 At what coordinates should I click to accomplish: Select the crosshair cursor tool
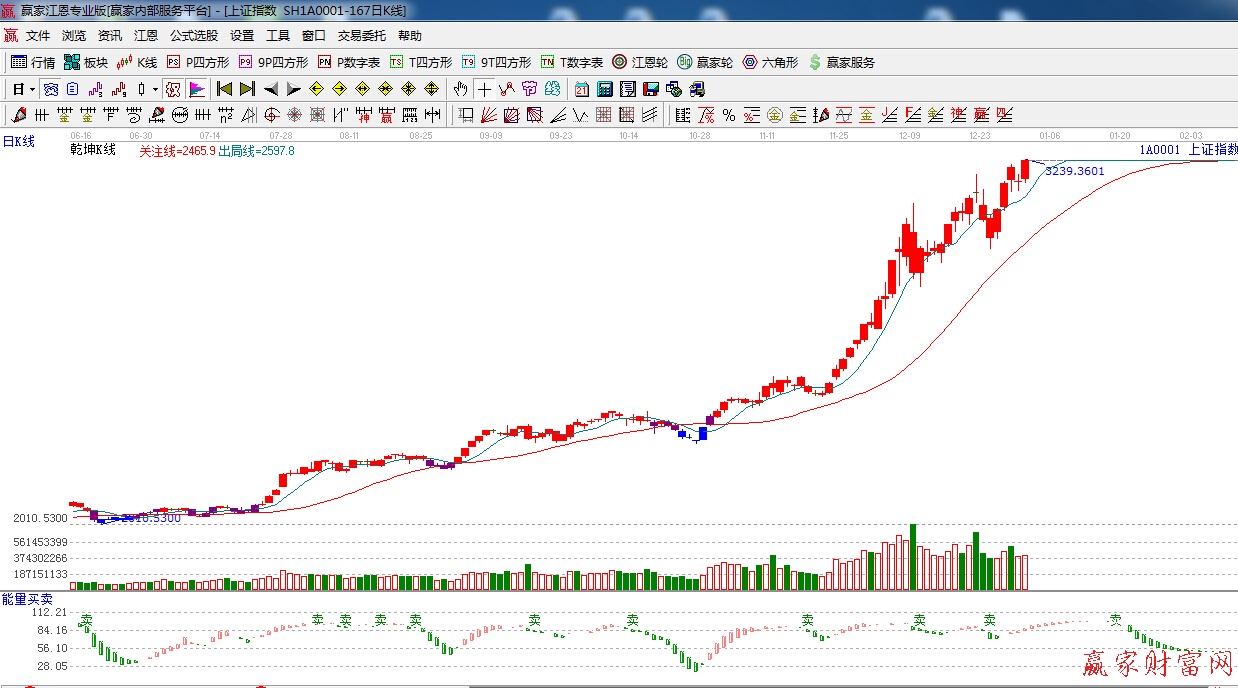pyautogui.click(x=483, y=89)
